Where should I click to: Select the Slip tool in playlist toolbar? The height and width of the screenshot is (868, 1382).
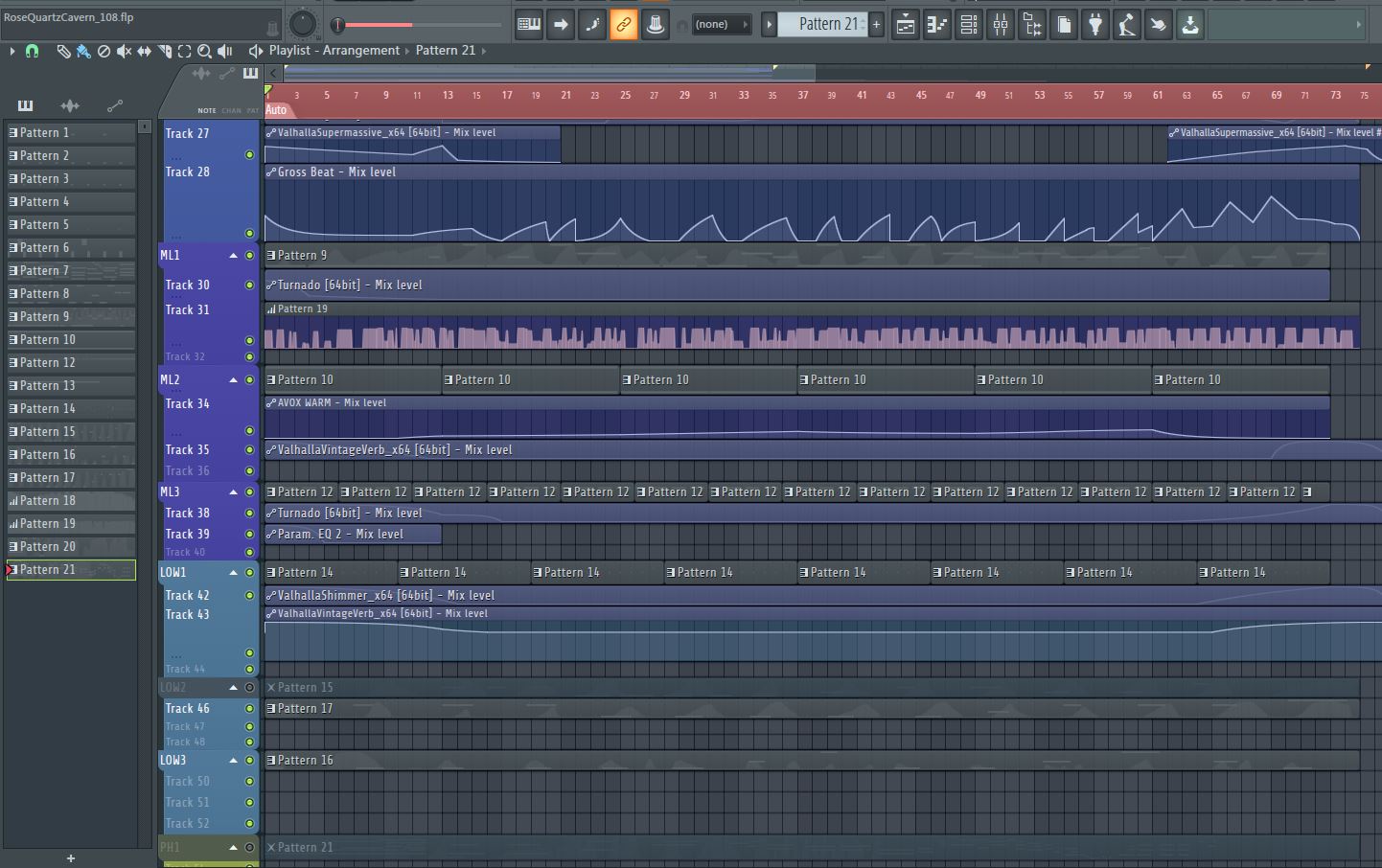point(144,51)
